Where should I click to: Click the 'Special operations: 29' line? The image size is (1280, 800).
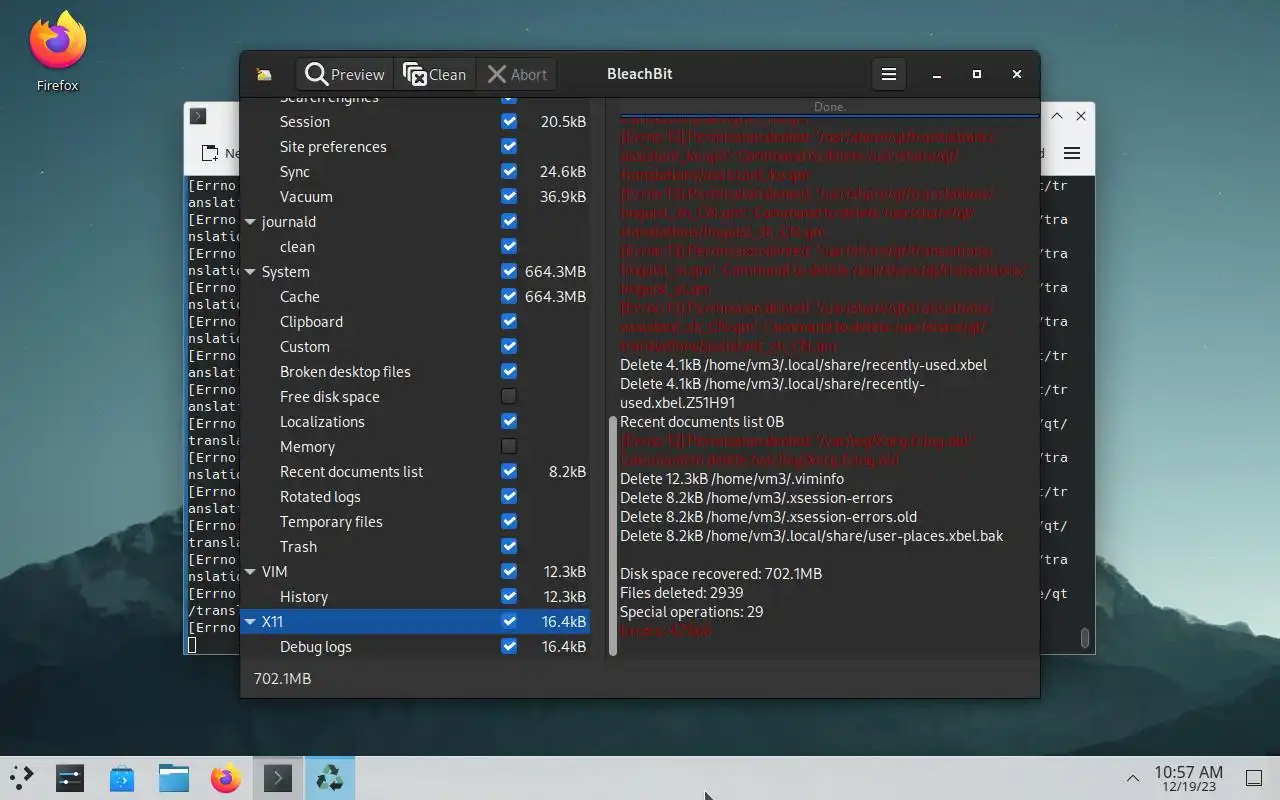click(691, 612)
